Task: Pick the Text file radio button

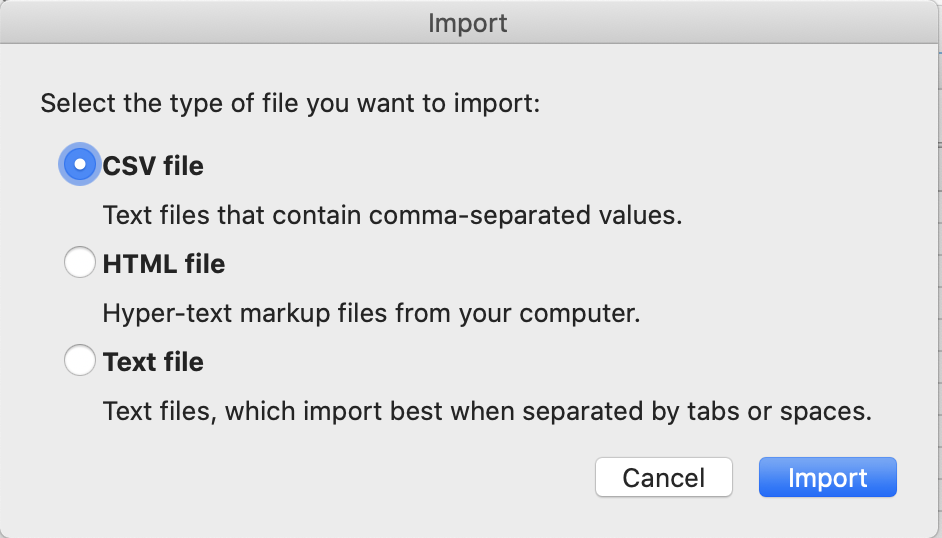Action: [x=79, y=360]
